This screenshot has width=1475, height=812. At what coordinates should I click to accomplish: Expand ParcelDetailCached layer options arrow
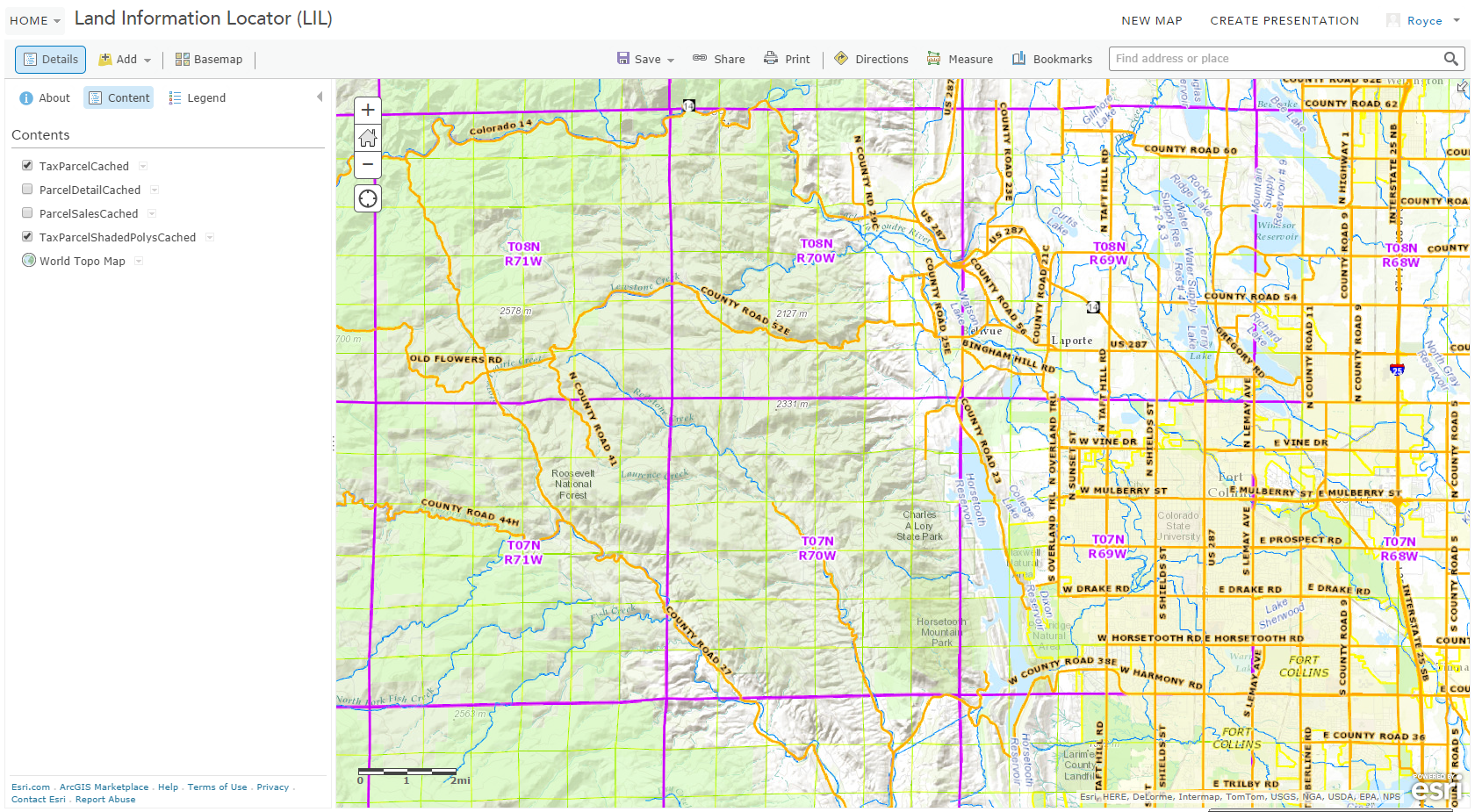pos(155,190)
